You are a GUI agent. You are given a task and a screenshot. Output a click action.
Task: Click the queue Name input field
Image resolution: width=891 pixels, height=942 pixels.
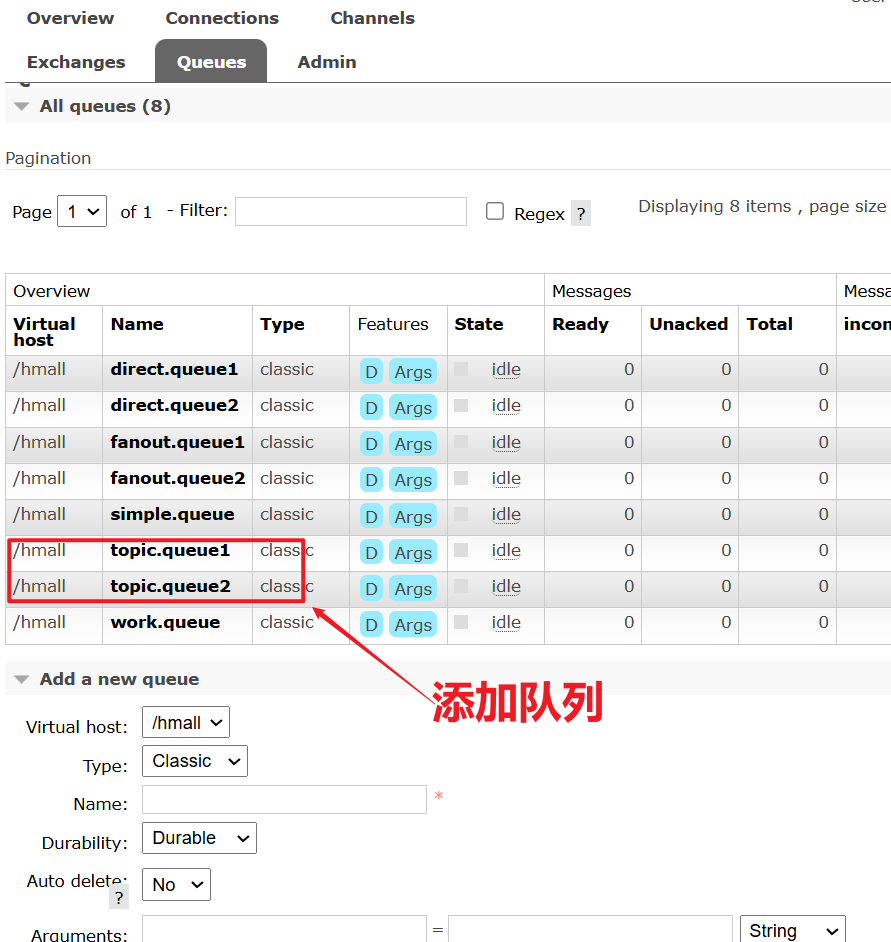point(284,800)
